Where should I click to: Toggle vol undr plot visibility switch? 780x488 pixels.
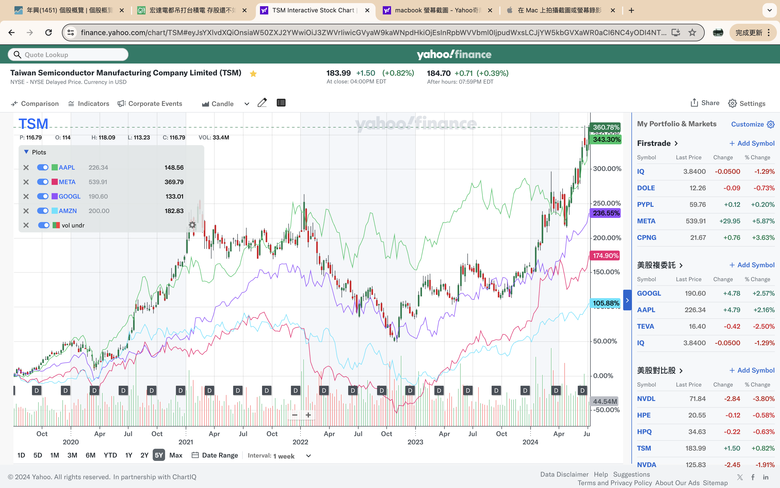click(x=43, y=225)
